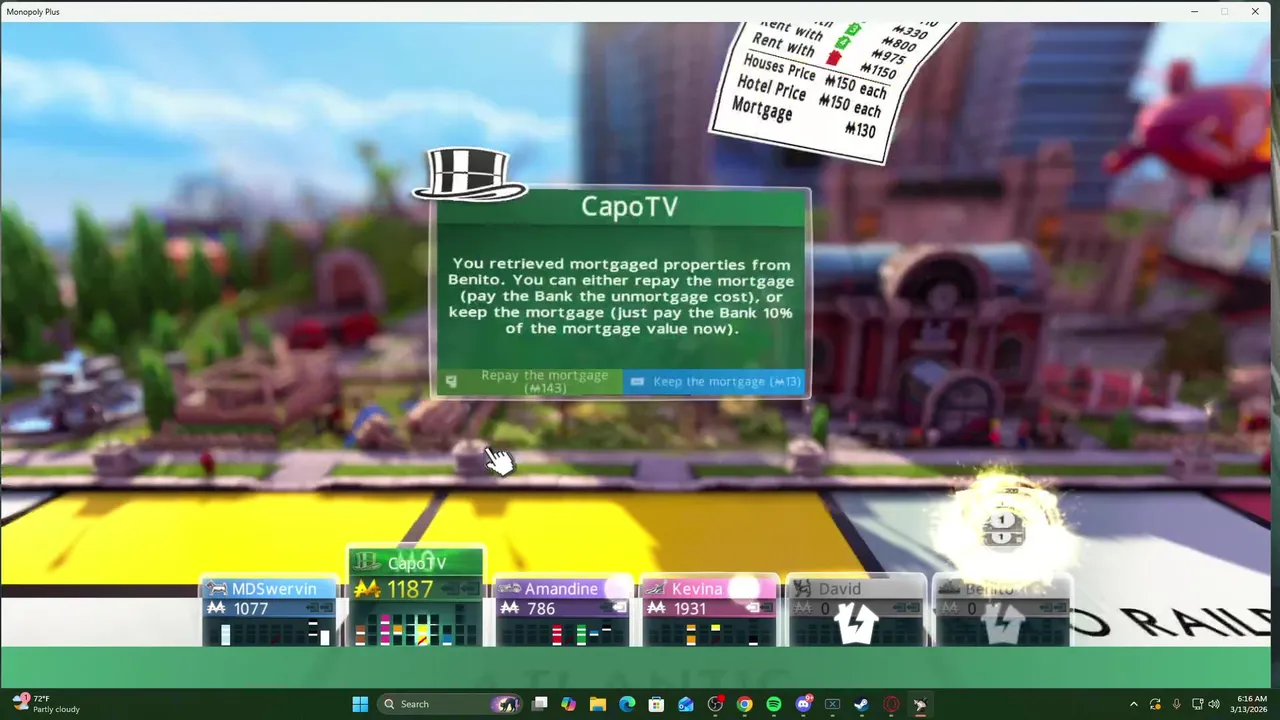This screenshot has height=720, width=1280.
Task: Minimize the Monopoly Plus window
Action: pos(1194,11)
